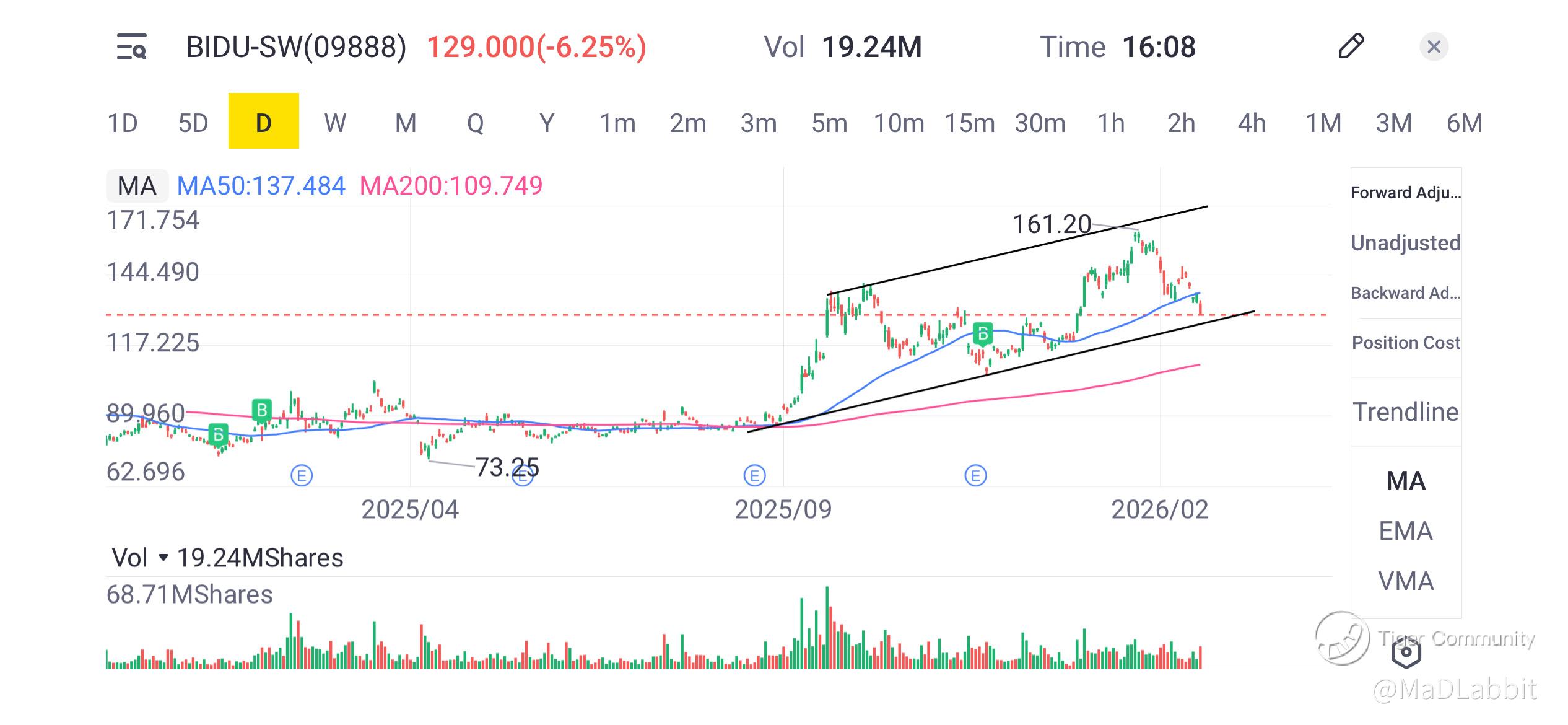Click the Trendline button
The width and height of the screenshot is (1568, 725).
click(x=1406, y=412)
